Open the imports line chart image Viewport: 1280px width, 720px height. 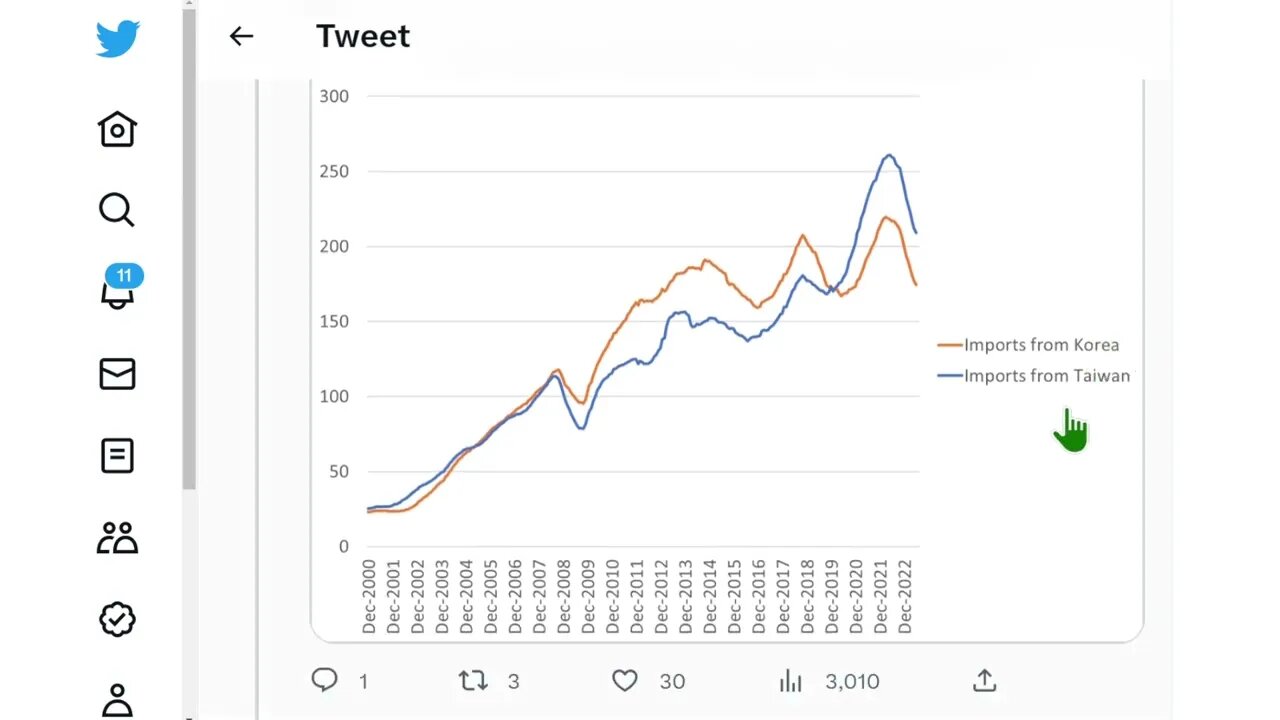pyautogui.click(x=640, y=350)
